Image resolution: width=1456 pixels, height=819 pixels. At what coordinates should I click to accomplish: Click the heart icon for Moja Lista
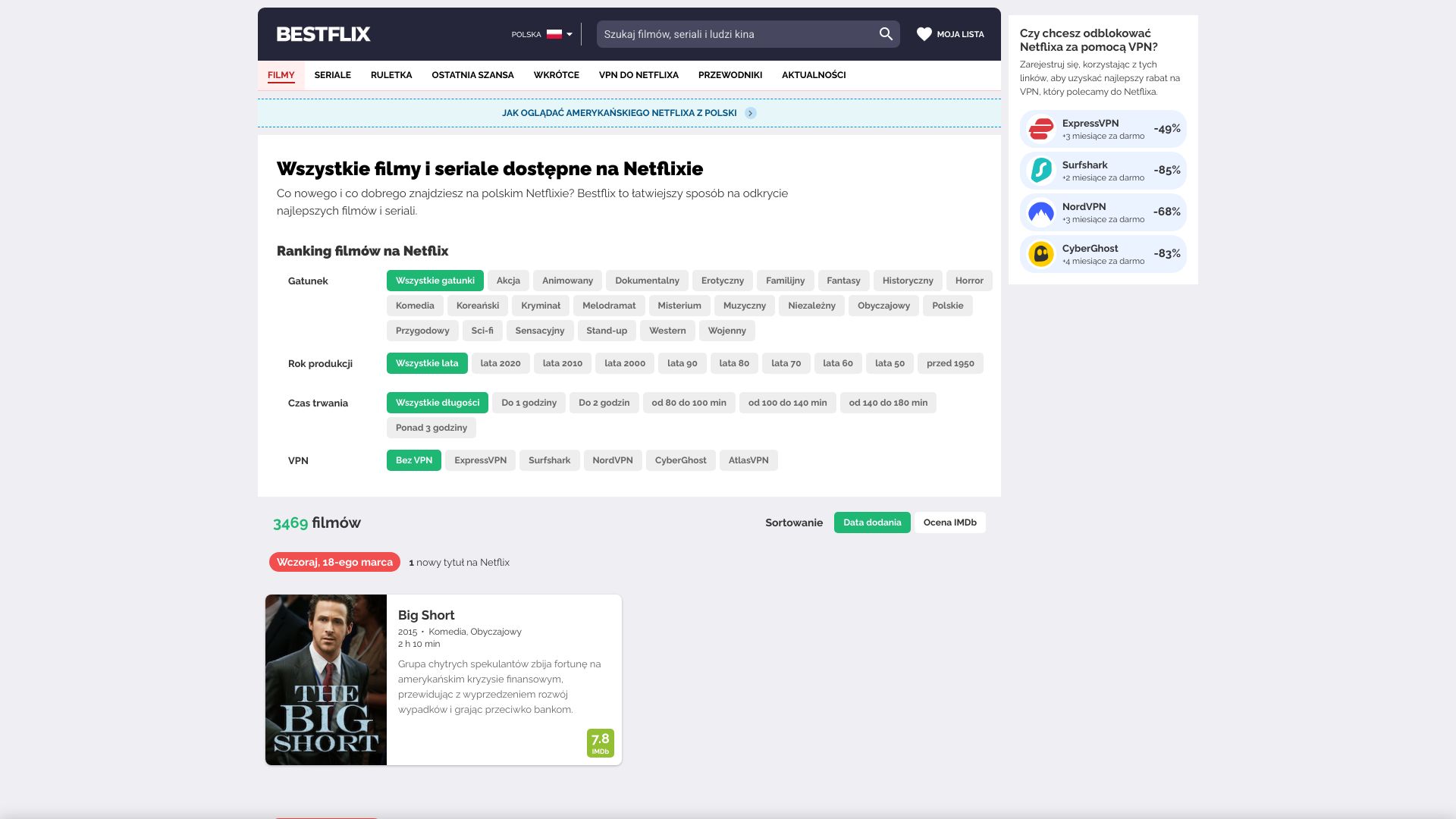coord(924,34)
